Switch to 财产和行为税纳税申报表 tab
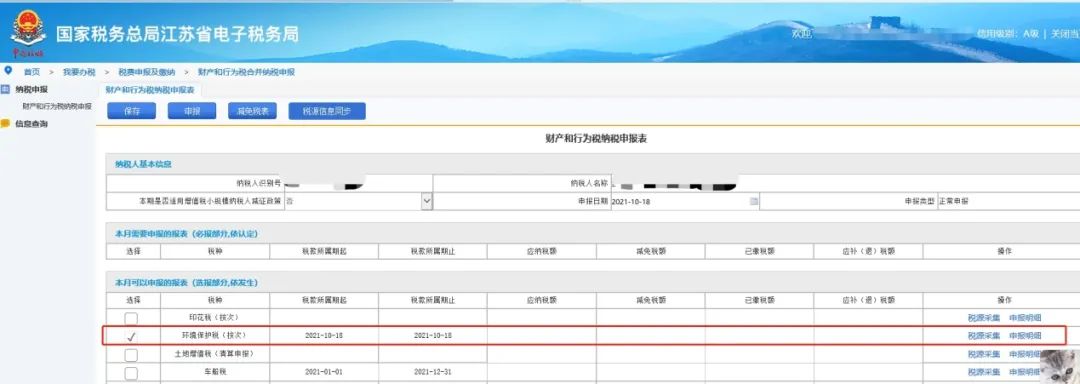 149,90
